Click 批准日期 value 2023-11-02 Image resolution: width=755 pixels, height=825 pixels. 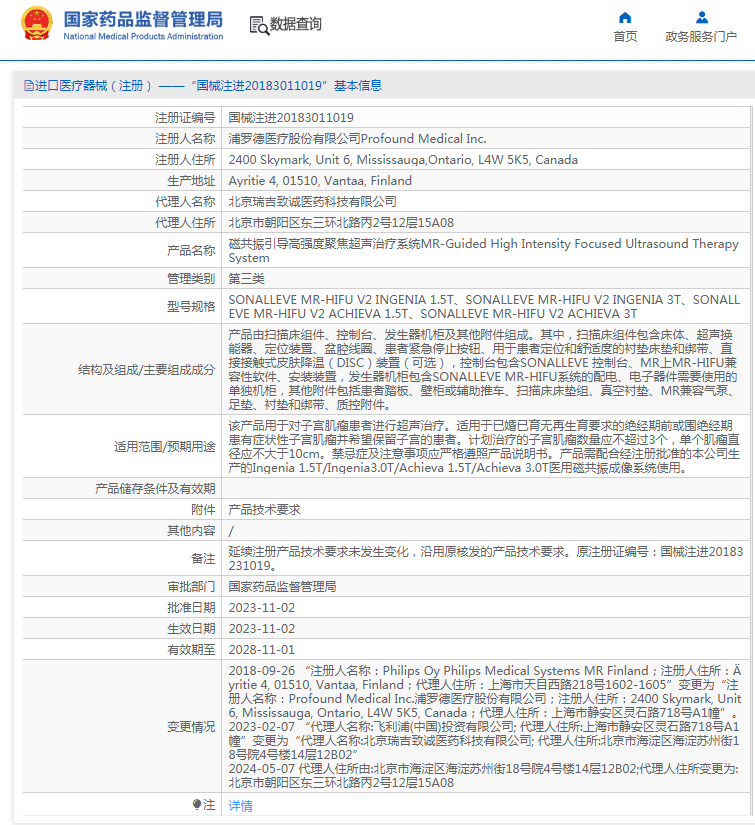coord(261,607)
